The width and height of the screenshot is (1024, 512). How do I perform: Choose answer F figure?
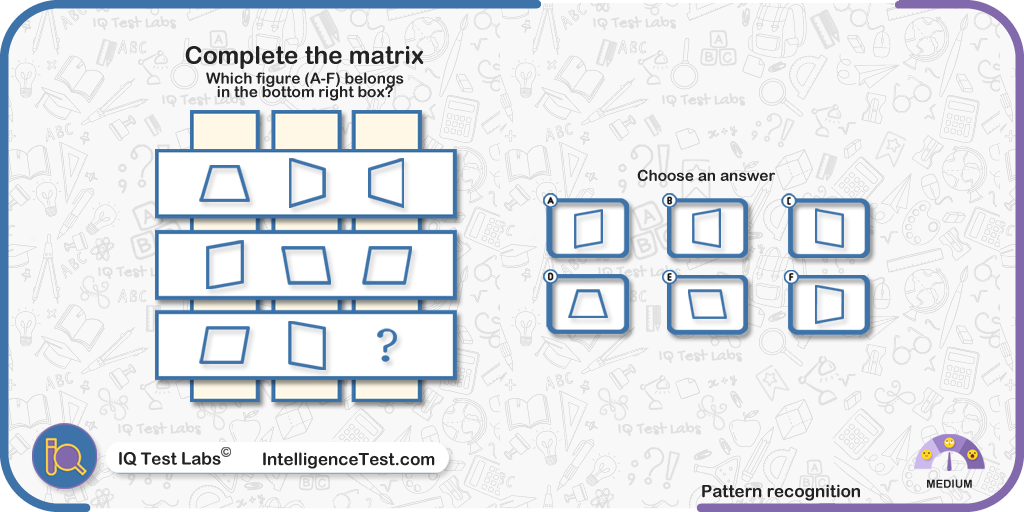pos(829,304)
